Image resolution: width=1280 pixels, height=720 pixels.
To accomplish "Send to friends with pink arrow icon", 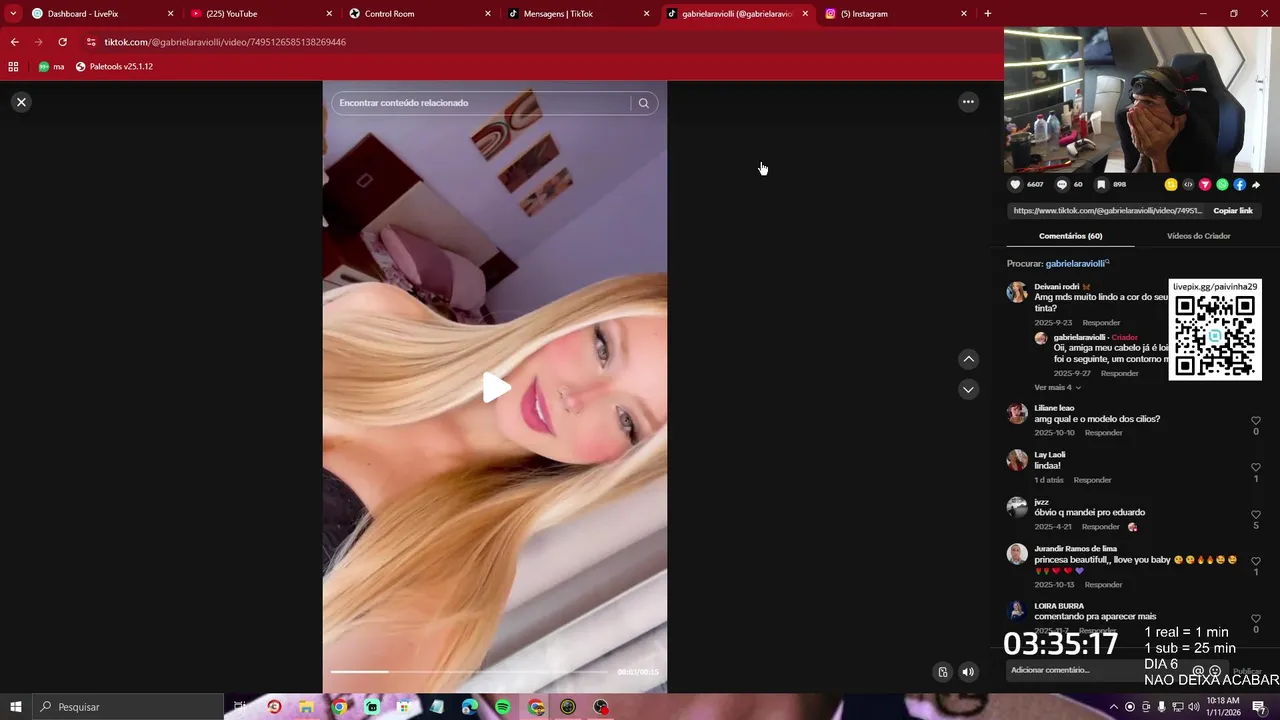I will click(x=1205, y=184).
